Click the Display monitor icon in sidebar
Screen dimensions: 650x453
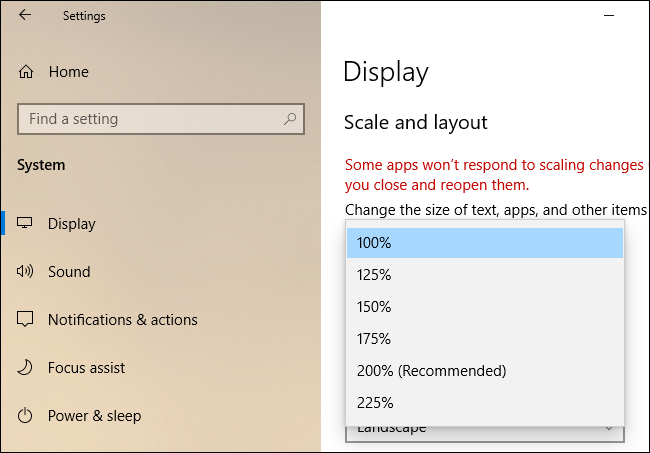pyautogui.click(x=26, y=224)
